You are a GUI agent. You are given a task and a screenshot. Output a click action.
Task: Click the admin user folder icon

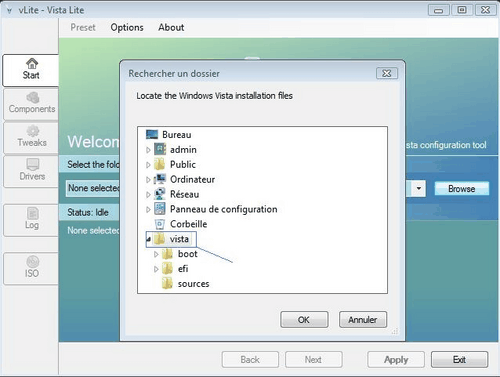coord(160,149)
